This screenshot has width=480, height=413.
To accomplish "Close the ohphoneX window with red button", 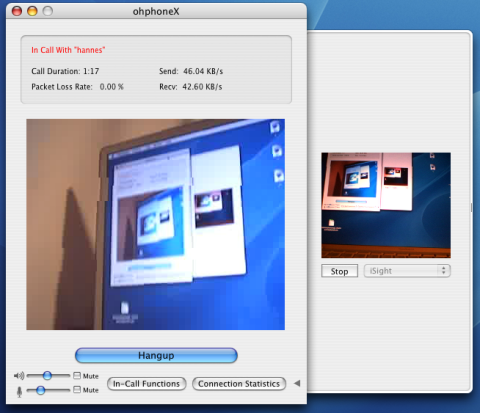I will (17, 11).
